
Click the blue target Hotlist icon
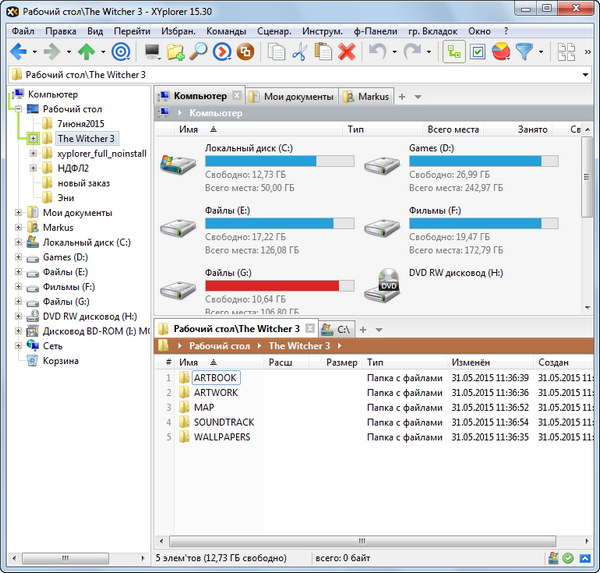[x=120, y=51]
